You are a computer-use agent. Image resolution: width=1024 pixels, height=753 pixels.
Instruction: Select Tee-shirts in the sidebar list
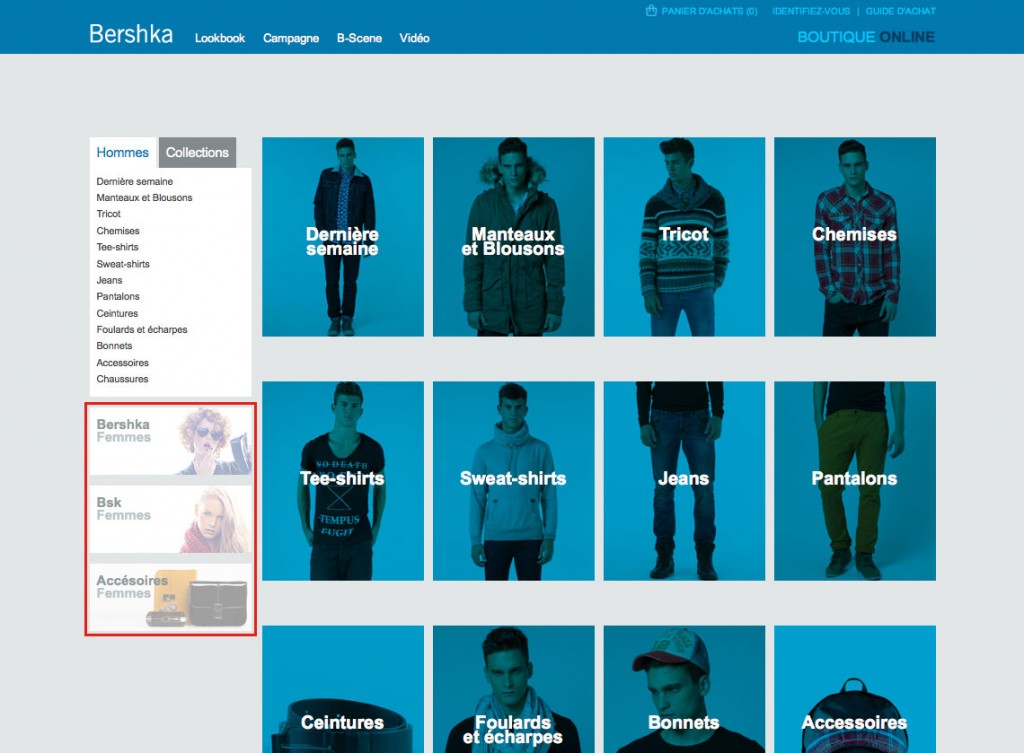pos(118,248)
